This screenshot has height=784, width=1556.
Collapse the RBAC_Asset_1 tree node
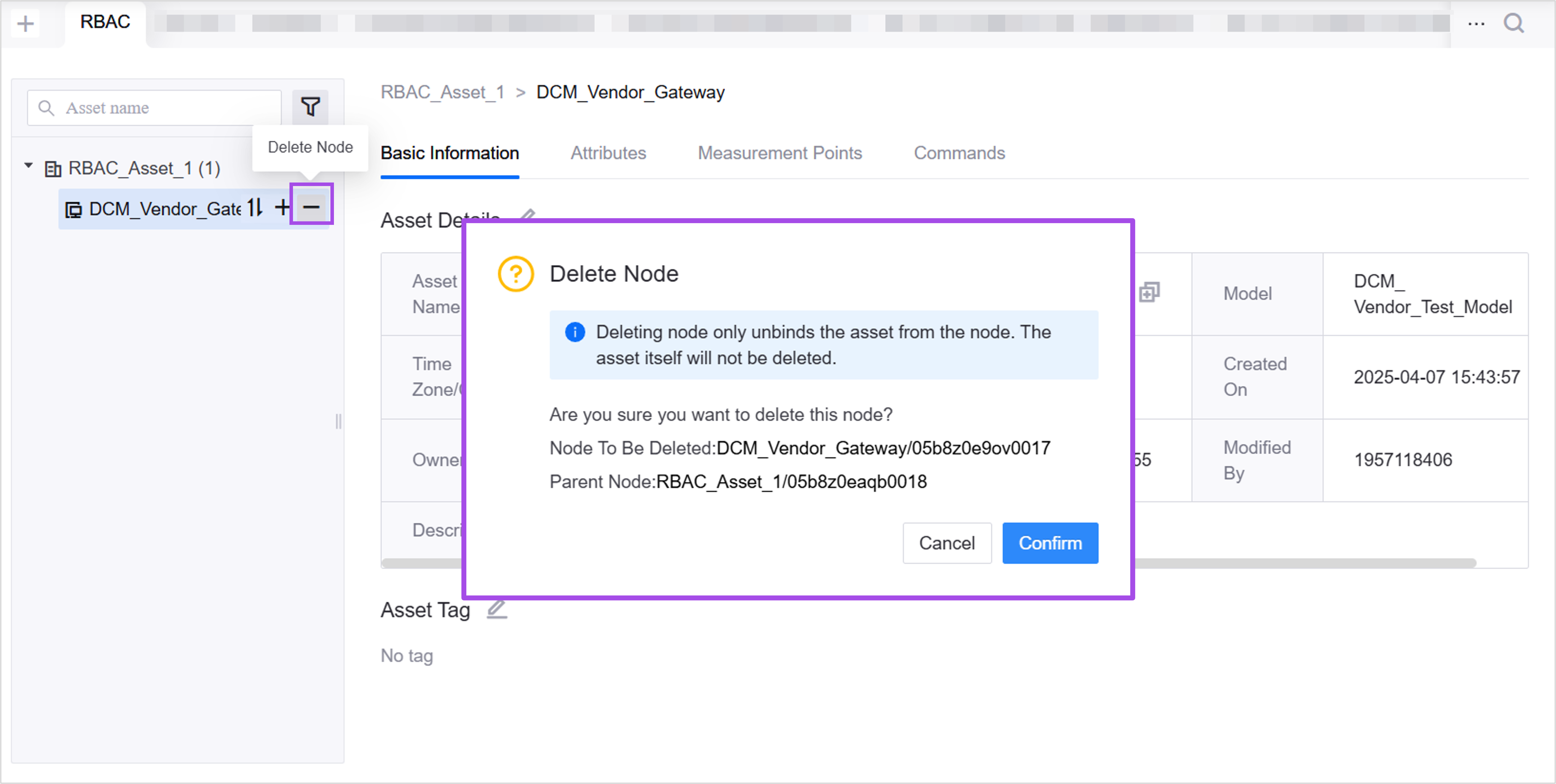(x=28, y=166)
